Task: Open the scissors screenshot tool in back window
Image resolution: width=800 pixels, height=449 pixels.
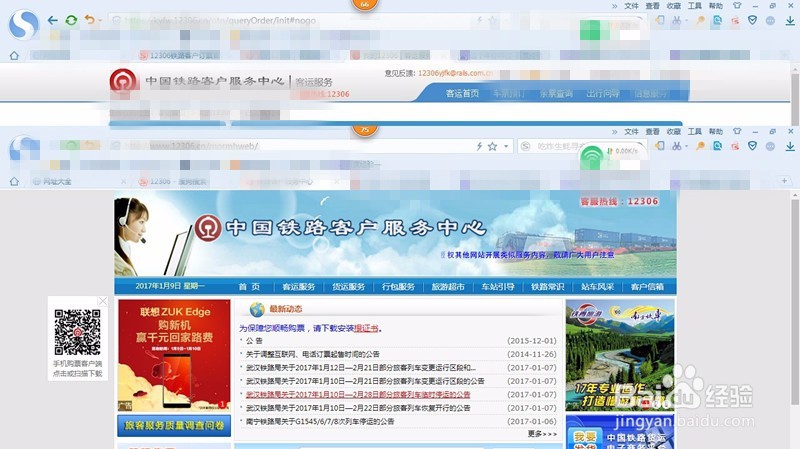Action: coord(677,20)
